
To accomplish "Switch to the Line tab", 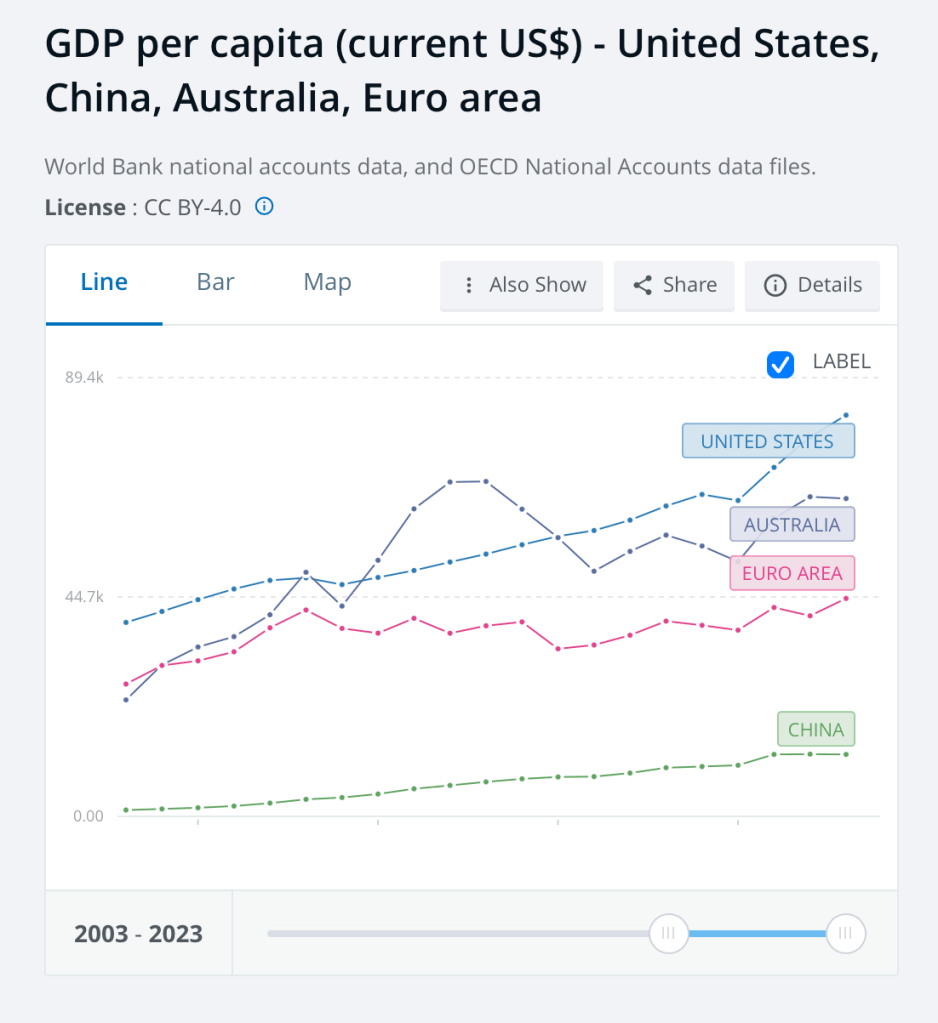I will tap(104, 283).
